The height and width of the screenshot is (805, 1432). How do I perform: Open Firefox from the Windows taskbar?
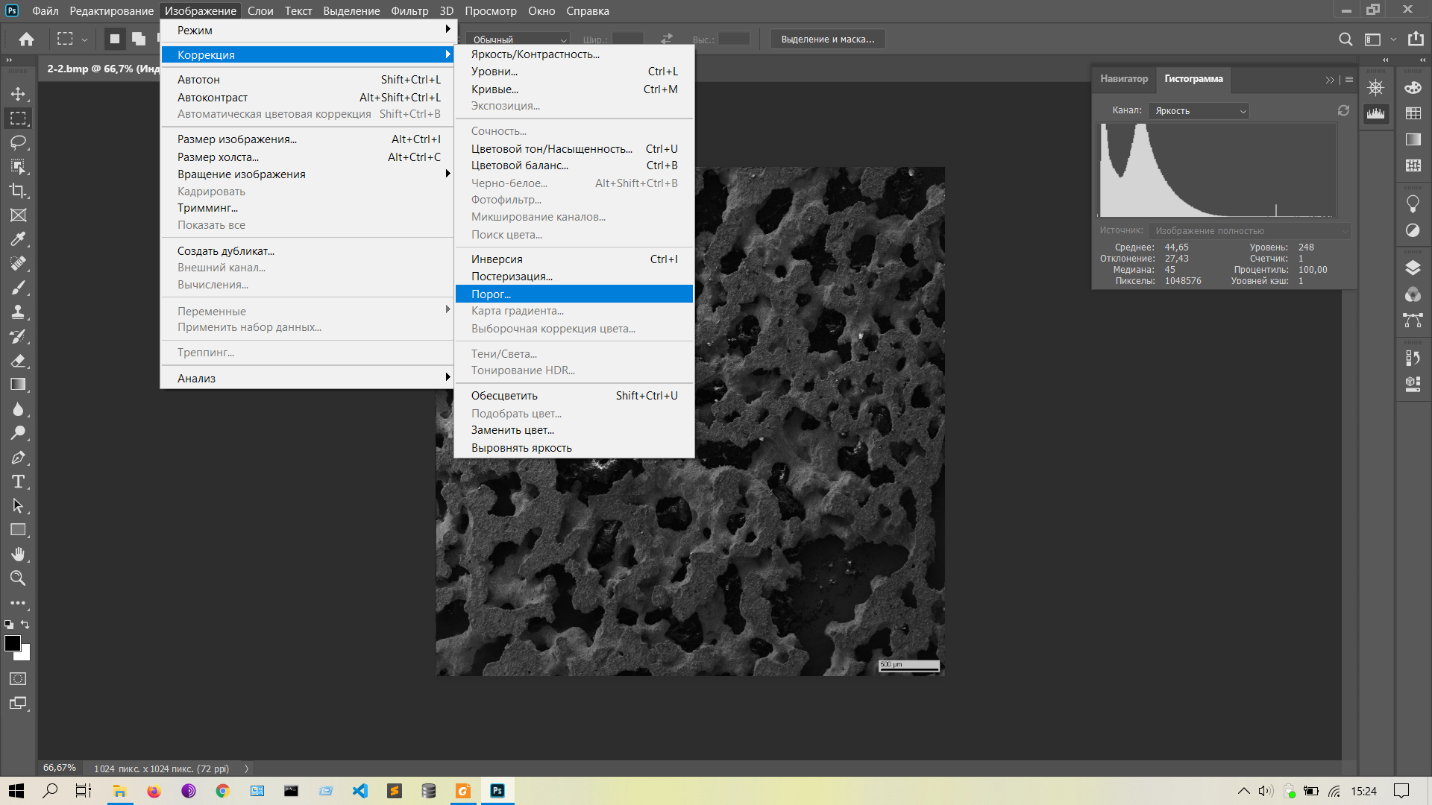coord(153,791)
